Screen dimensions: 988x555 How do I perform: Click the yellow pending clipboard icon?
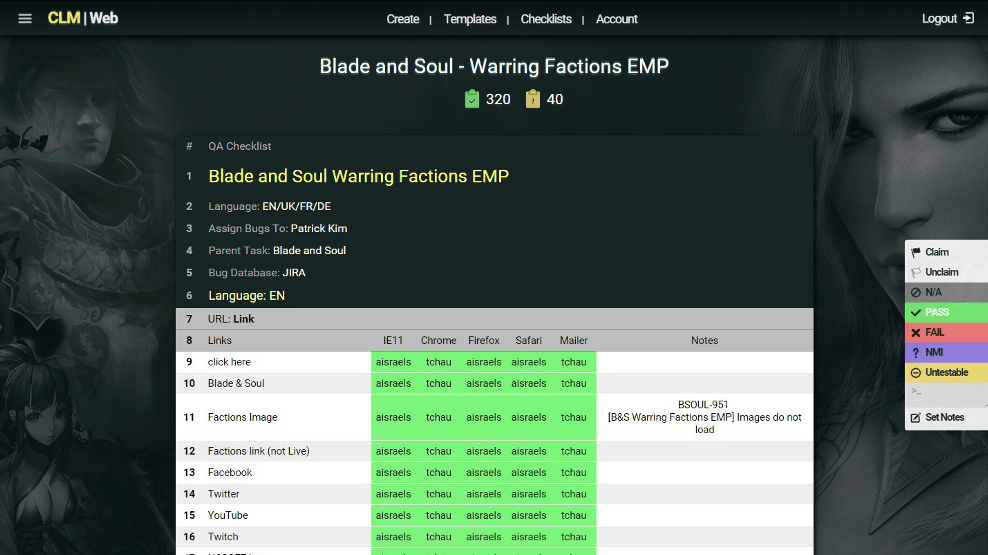(533, 99)
